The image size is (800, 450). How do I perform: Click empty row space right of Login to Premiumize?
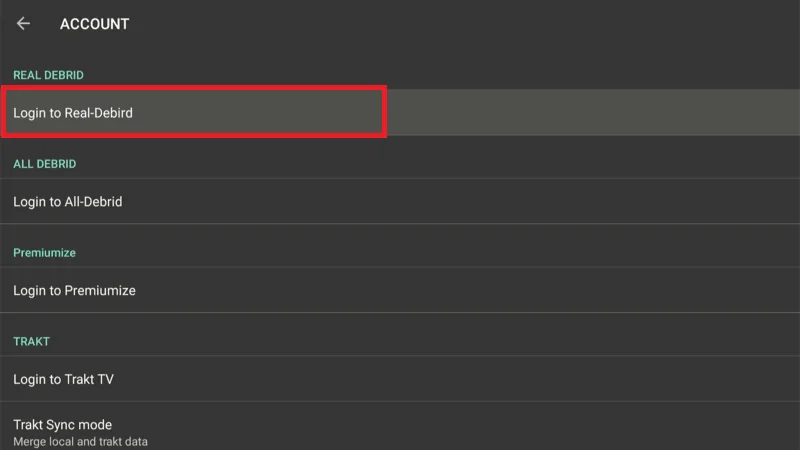(500, 291)
